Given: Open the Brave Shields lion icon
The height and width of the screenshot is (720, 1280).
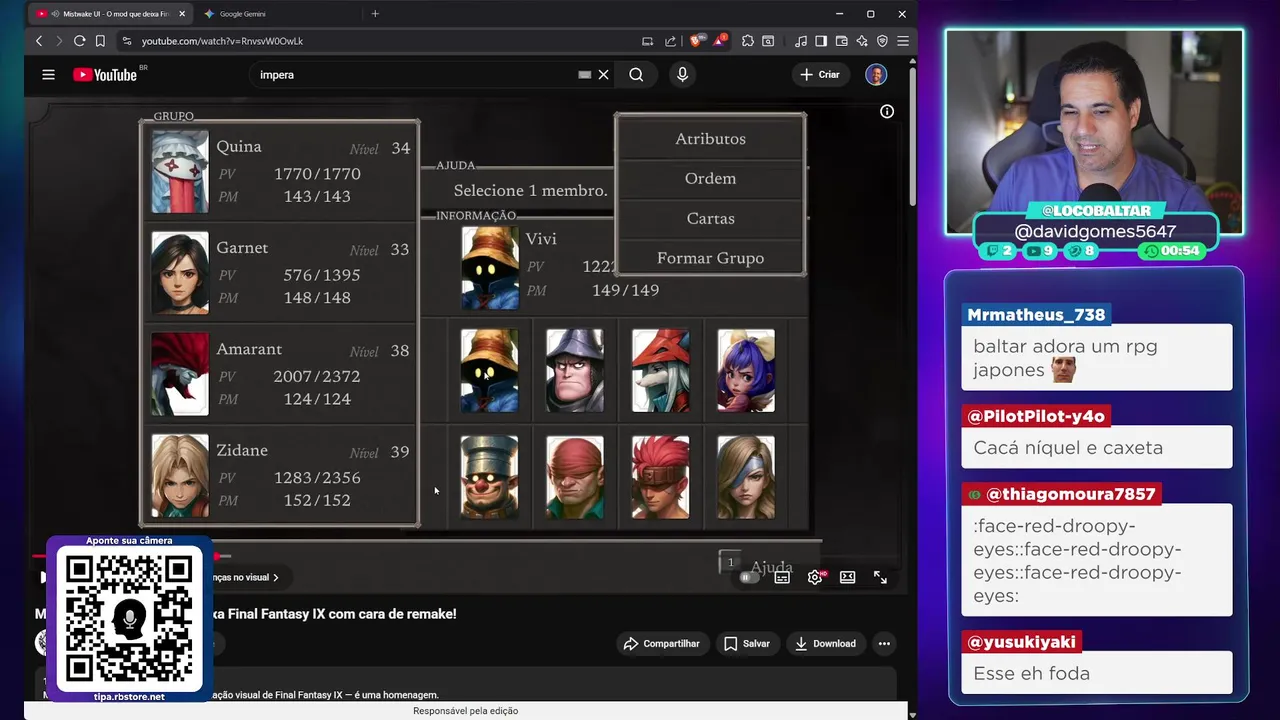Looking at the screenshot, I should tap(697, 41).
